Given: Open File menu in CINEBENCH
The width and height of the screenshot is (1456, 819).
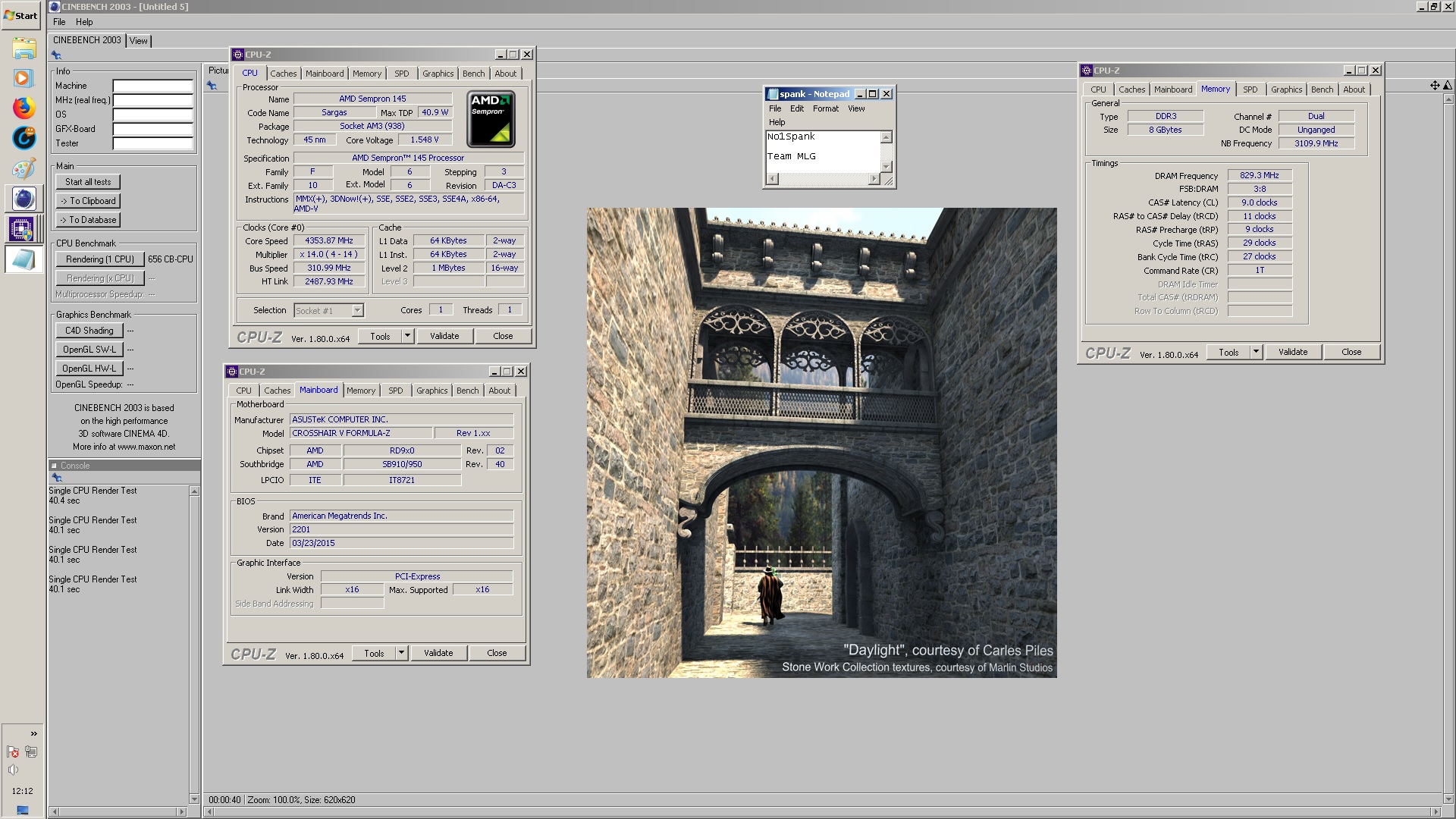Looking at the screenshot, I should point(59,22).
